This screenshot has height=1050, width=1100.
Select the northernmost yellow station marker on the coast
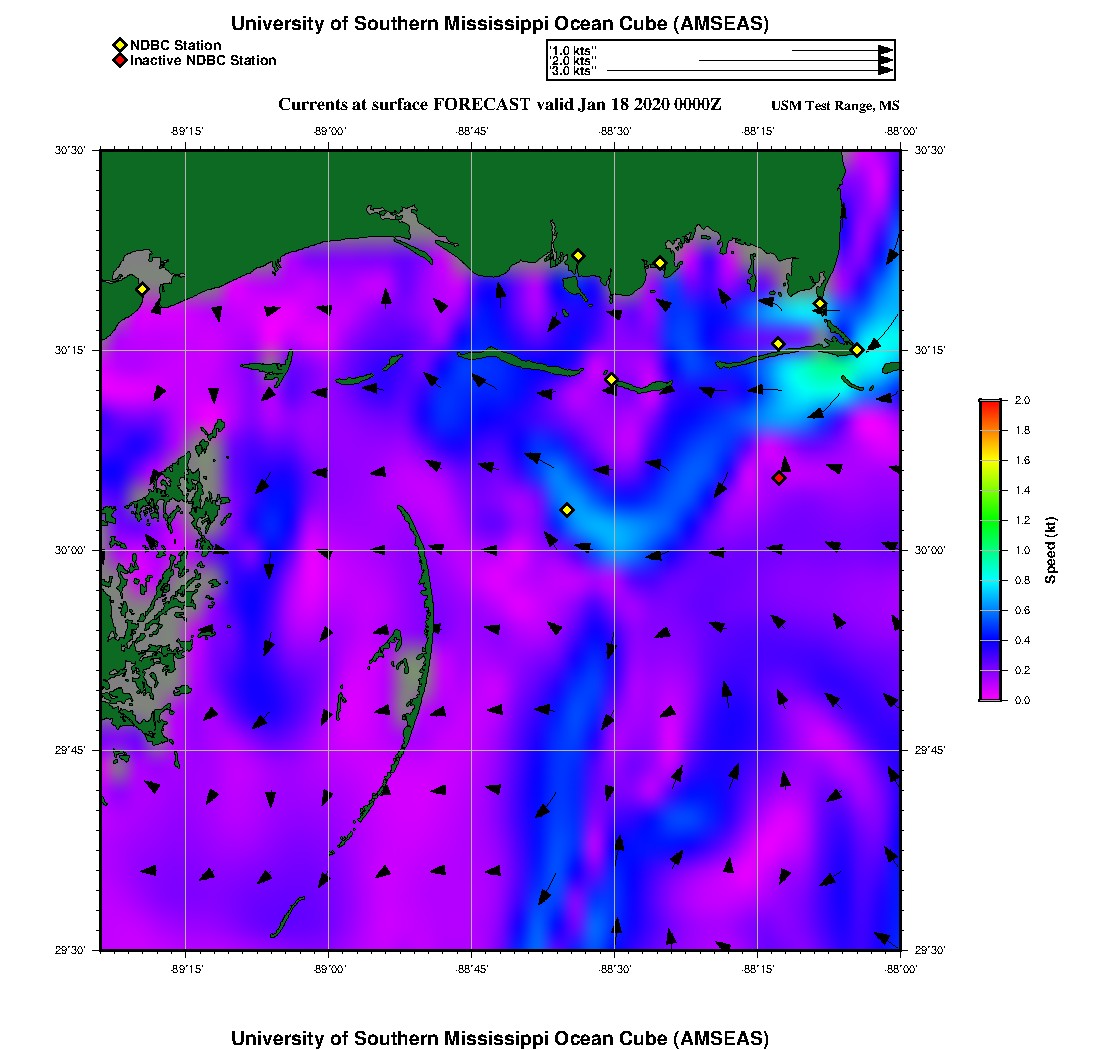click(x=578, y=256)
